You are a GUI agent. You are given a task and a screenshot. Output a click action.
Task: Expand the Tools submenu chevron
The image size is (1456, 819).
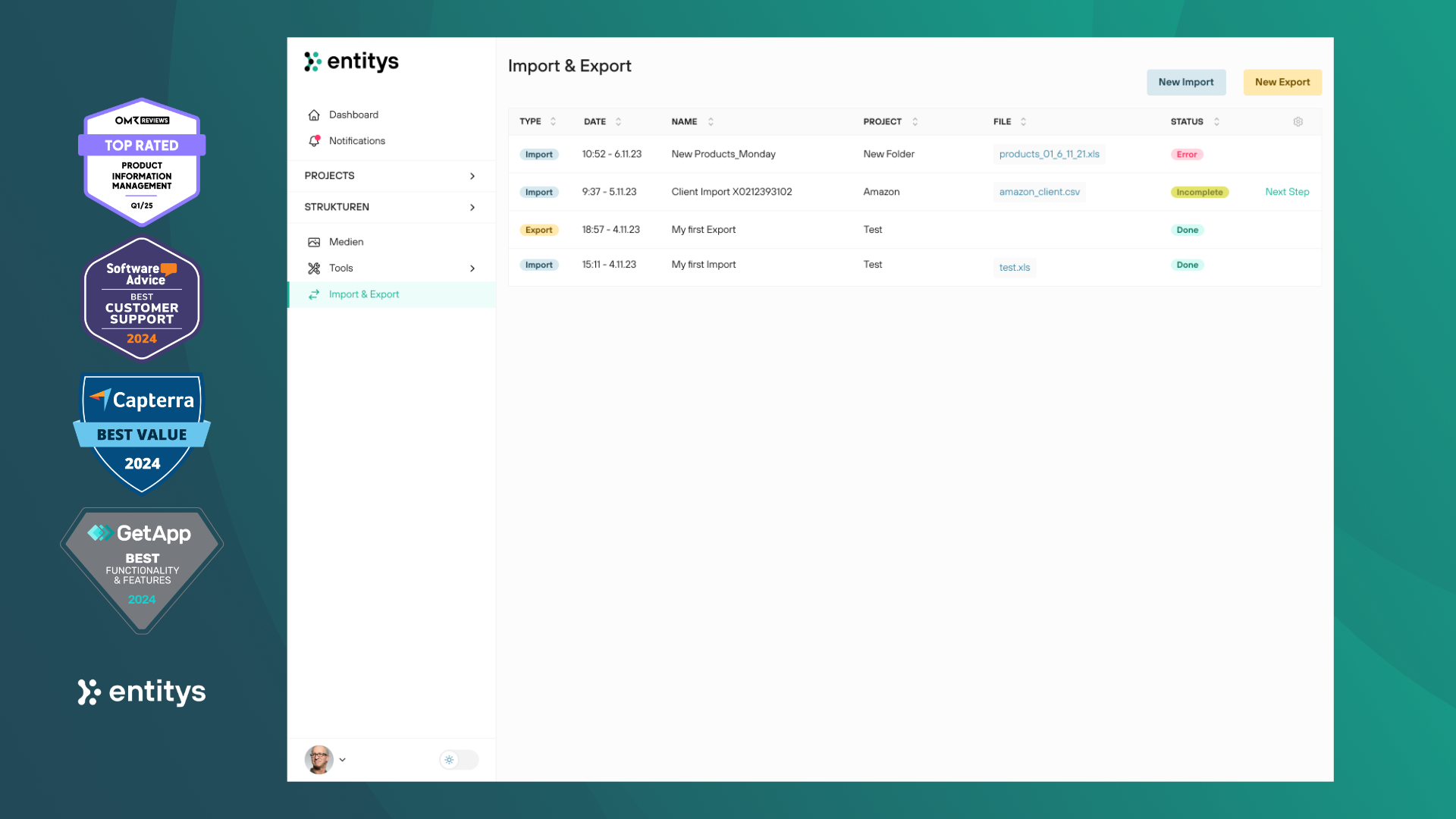pos(472,268)
